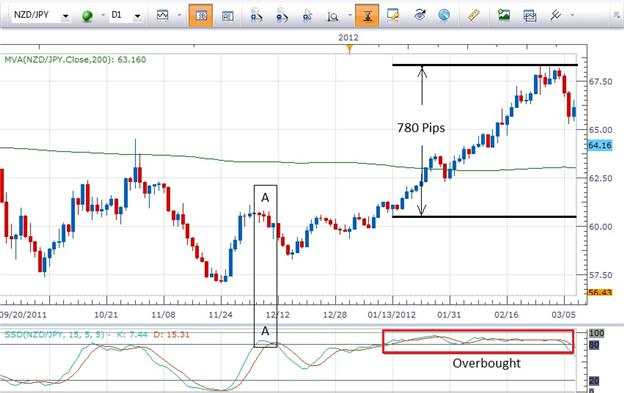Image resolution: width=624 pixels, height=393 pixels.
Task: Expand the zoom dropdown arrow
Action: pos(350,16)
